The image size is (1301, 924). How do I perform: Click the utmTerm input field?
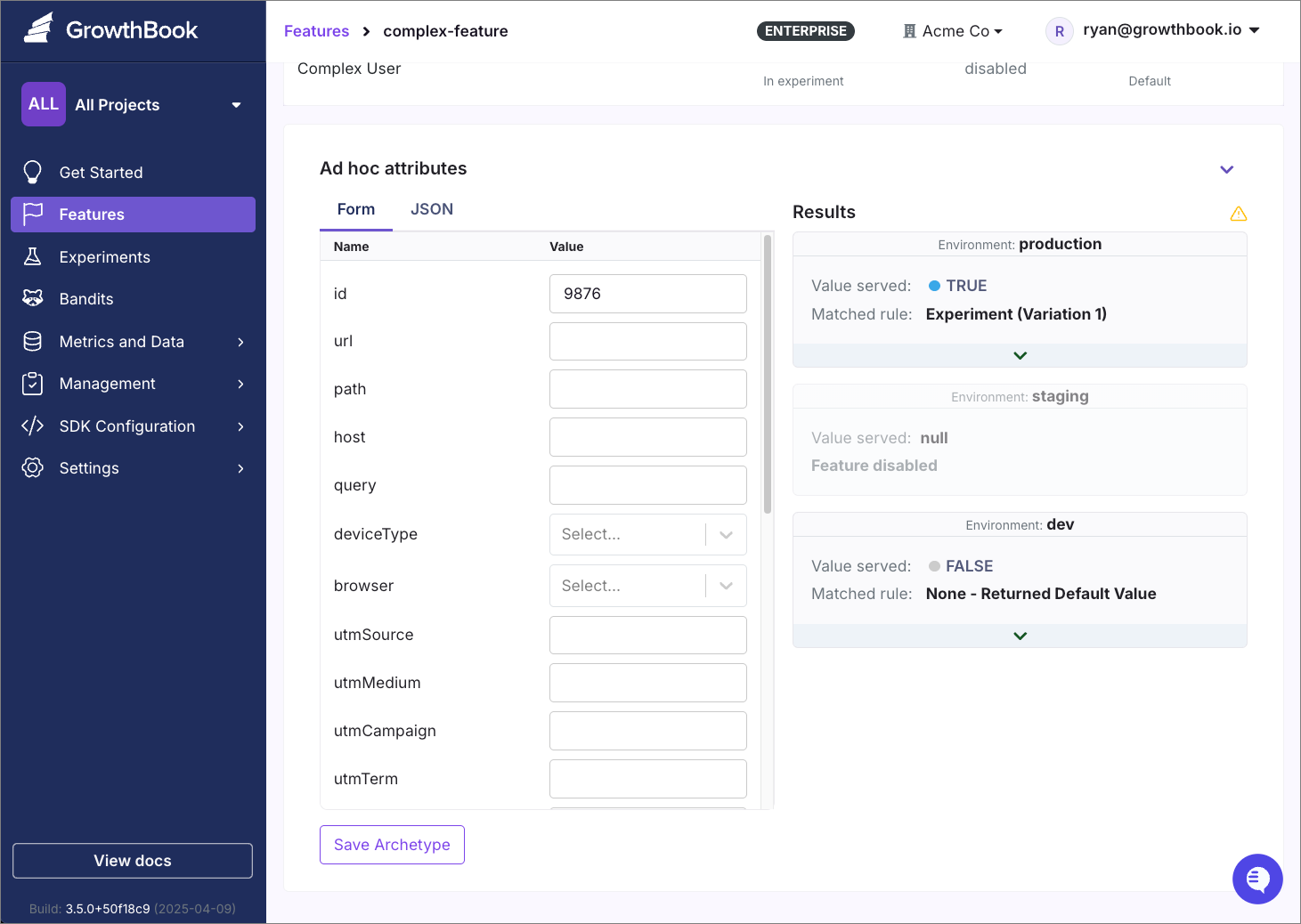647,779
